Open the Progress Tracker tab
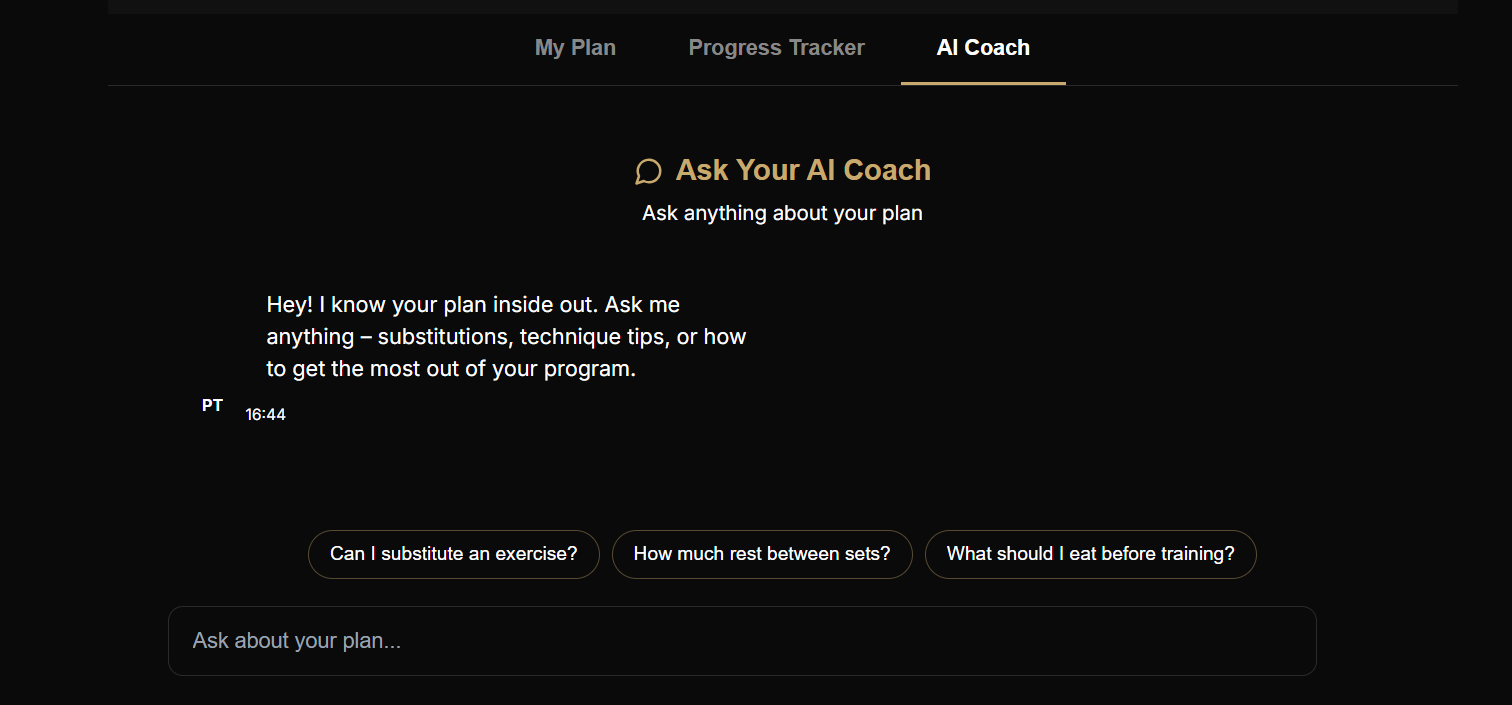1512x705 pixels. (x=776, y=47)
